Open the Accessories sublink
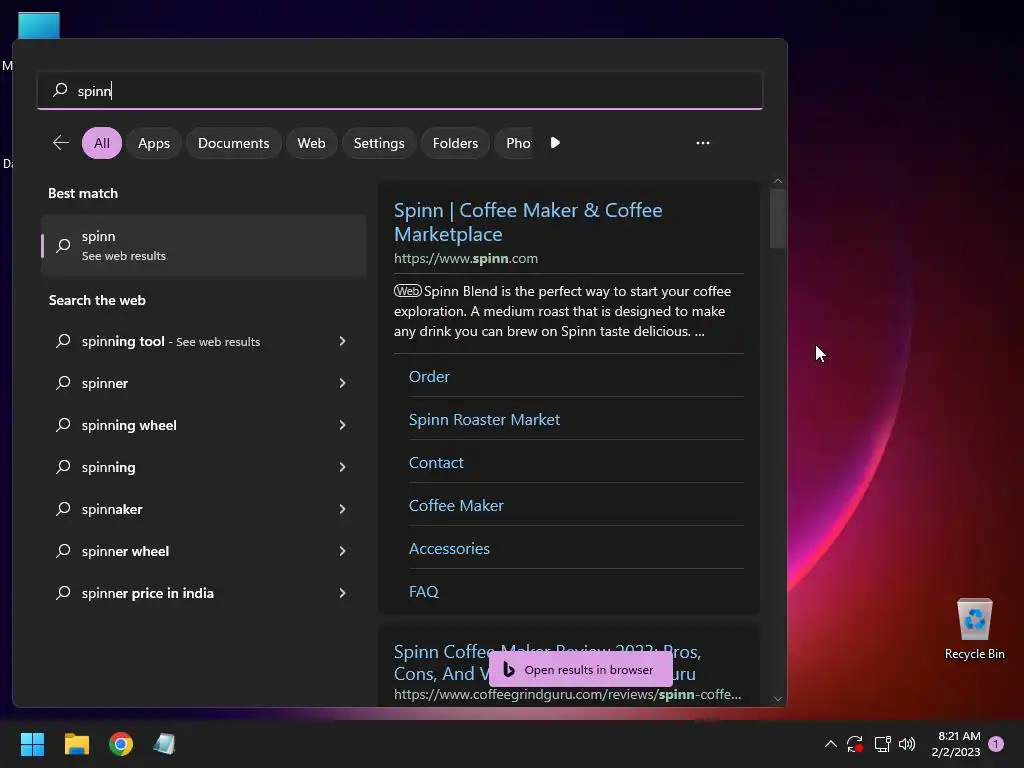 449,549
